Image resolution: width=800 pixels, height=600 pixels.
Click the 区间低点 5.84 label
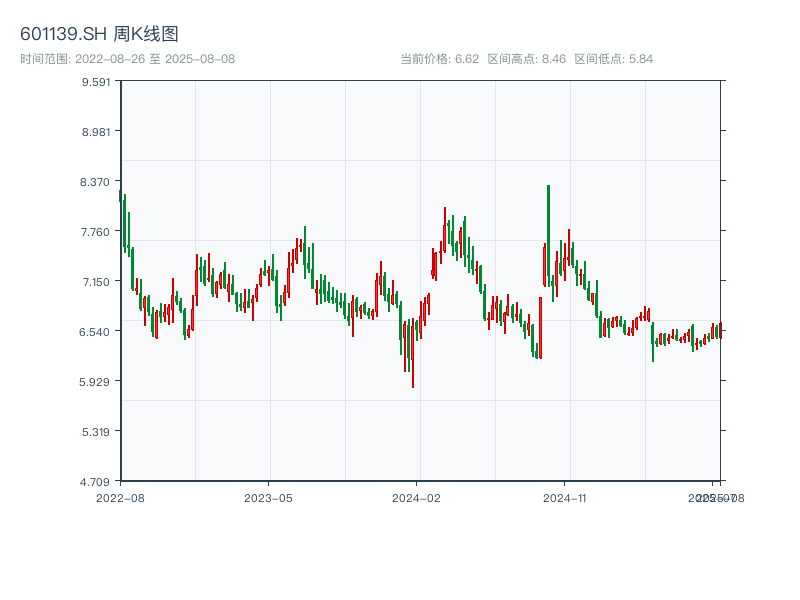tap(613, 59)
